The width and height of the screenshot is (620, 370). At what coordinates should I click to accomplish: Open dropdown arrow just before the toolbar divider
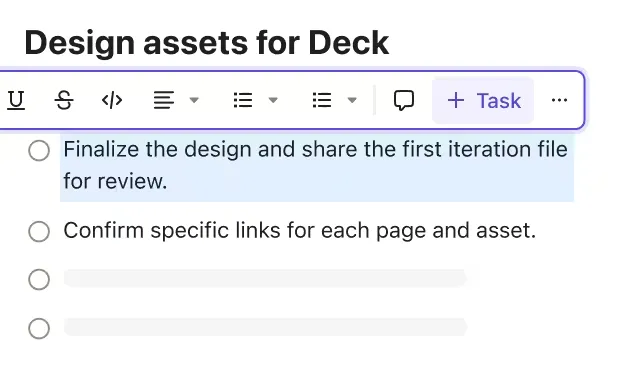(x=352, y=100)
